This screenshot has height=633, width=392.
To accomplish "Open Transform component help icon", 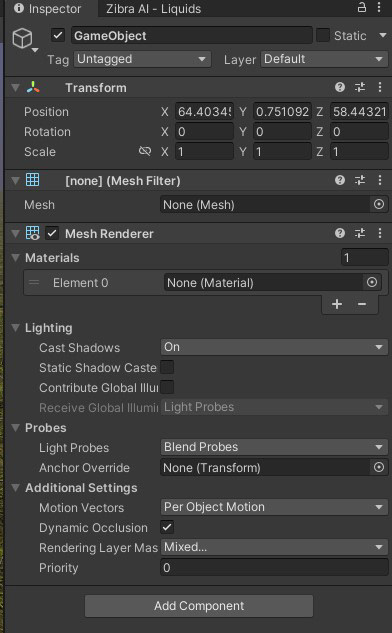I will [x=340, y=87].
